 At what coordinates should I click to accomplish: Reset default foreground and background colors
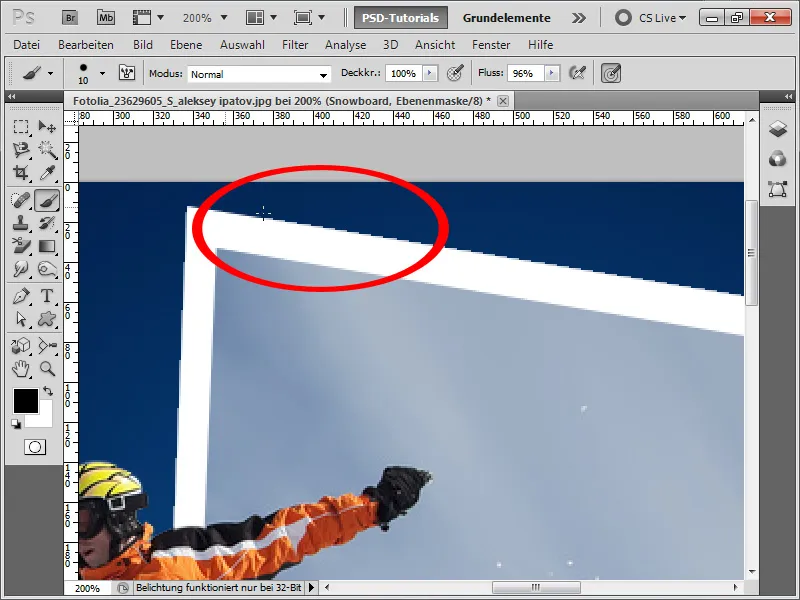coord(16,423)
